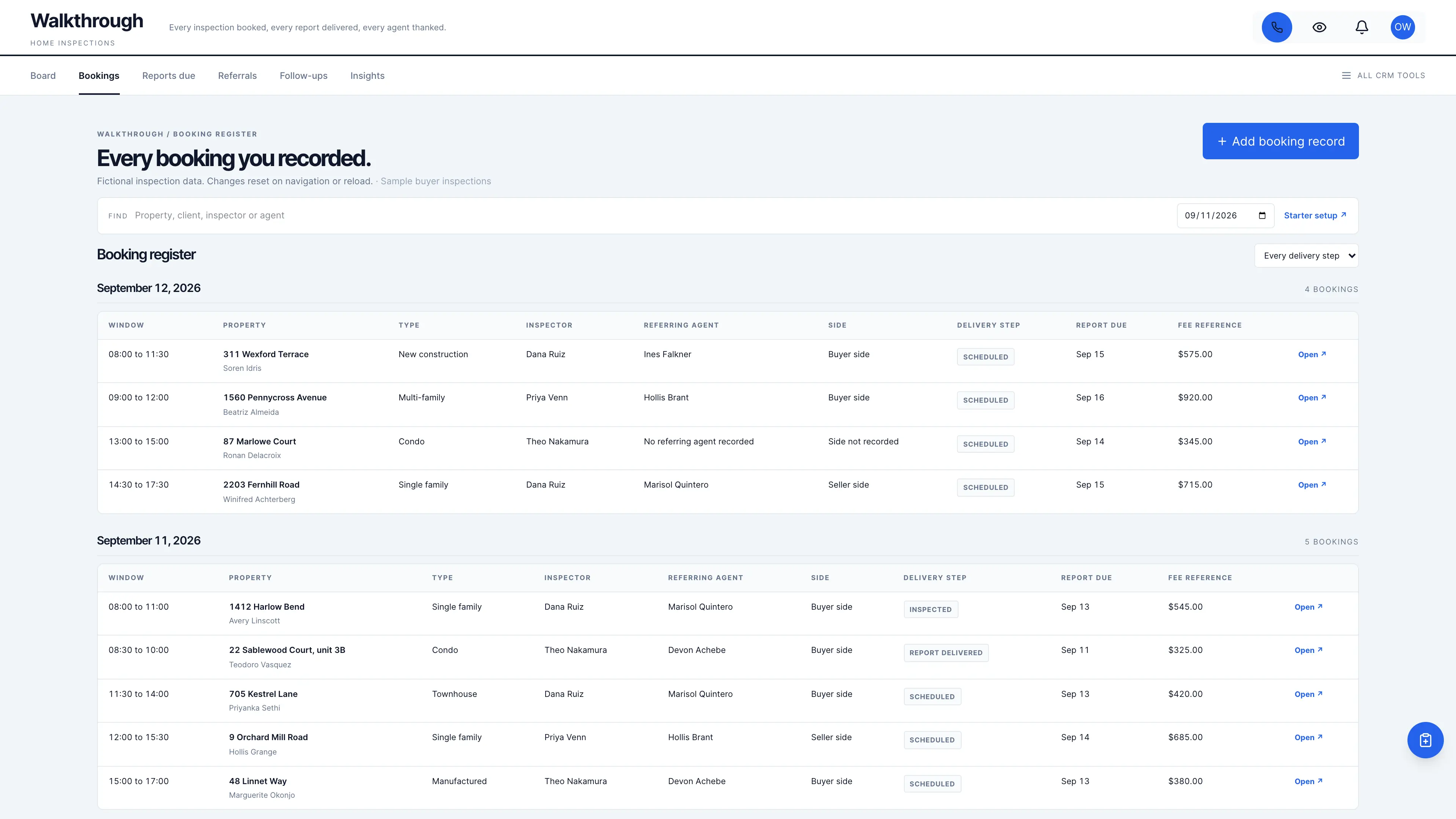Click the 5 BOOKINGS count label

pyautogui.click(x=1331, y=542)
